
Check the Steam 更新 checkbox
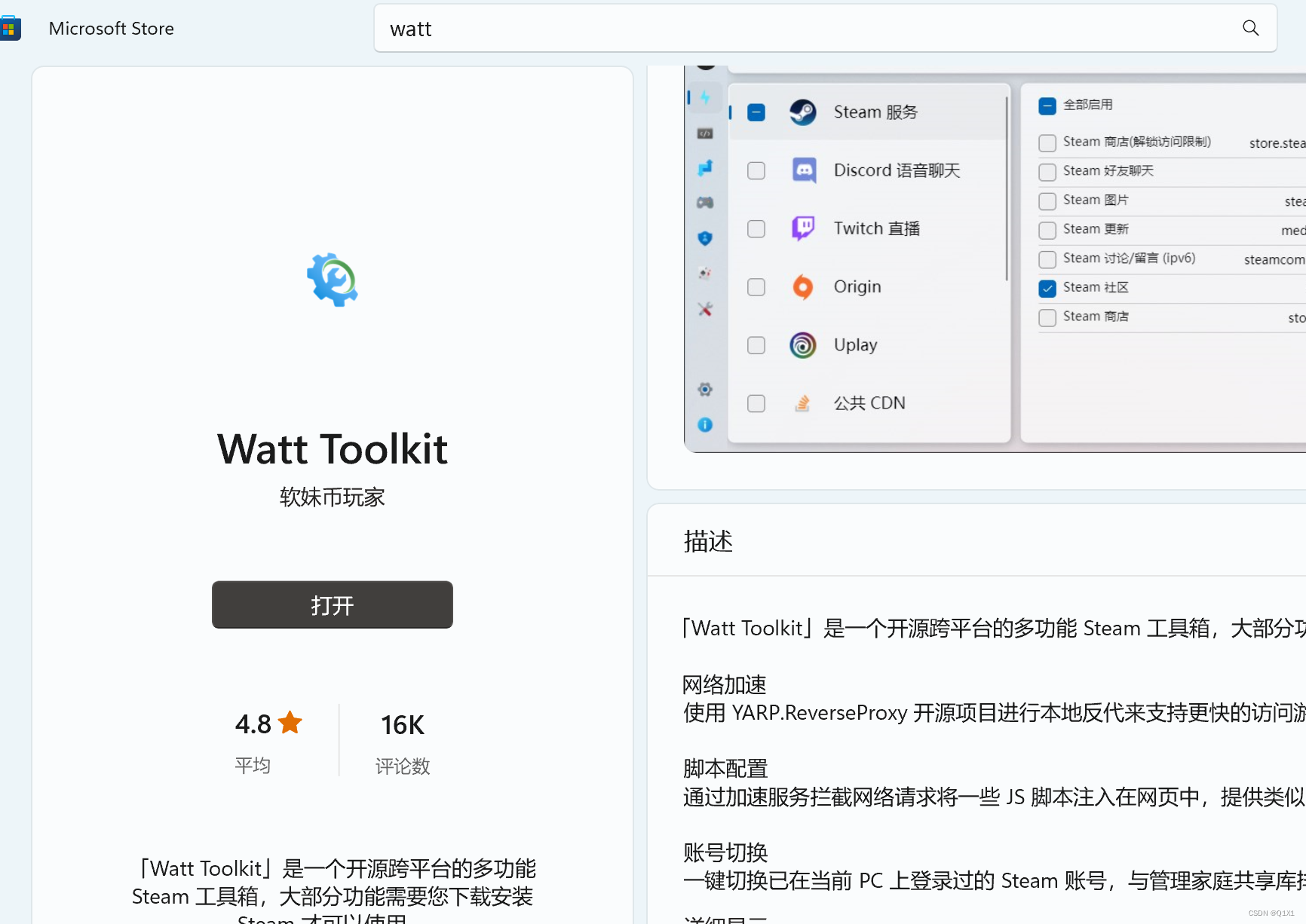click(x=1047, y=230)
